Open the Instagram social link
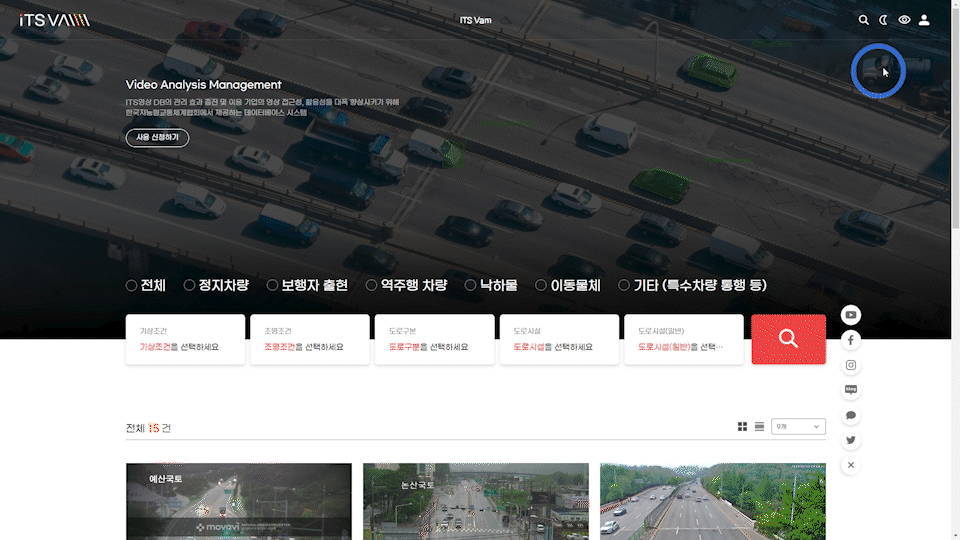The image size is (960, 540). [x=850, y=365]
